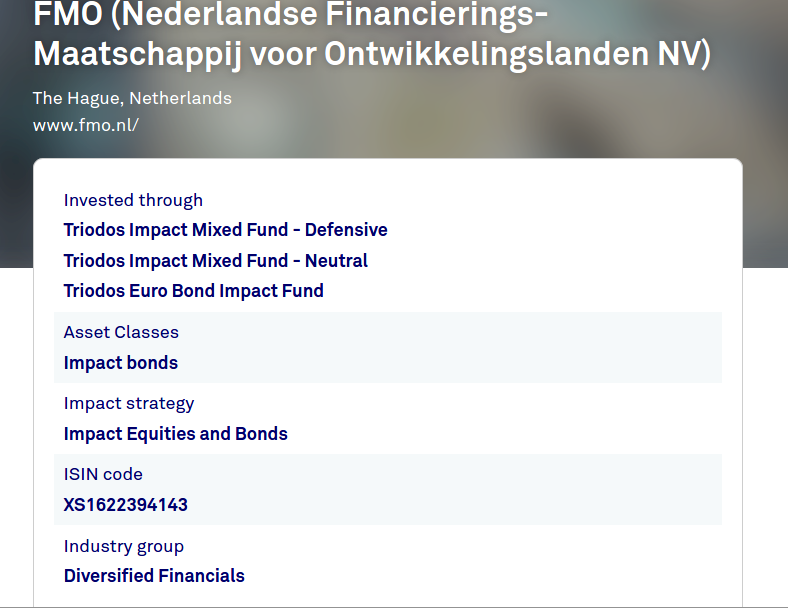Click the ISIN value XS1622394143
Image resolution: width=788 pixels, height=608 pixels.
(125, 505)
